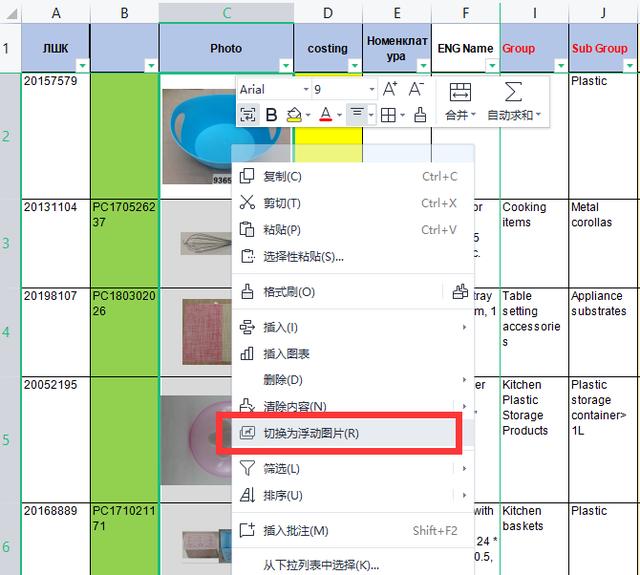640x575 pixels.
Task: Click the borders grid icon
Action: (x=388, y=115)
